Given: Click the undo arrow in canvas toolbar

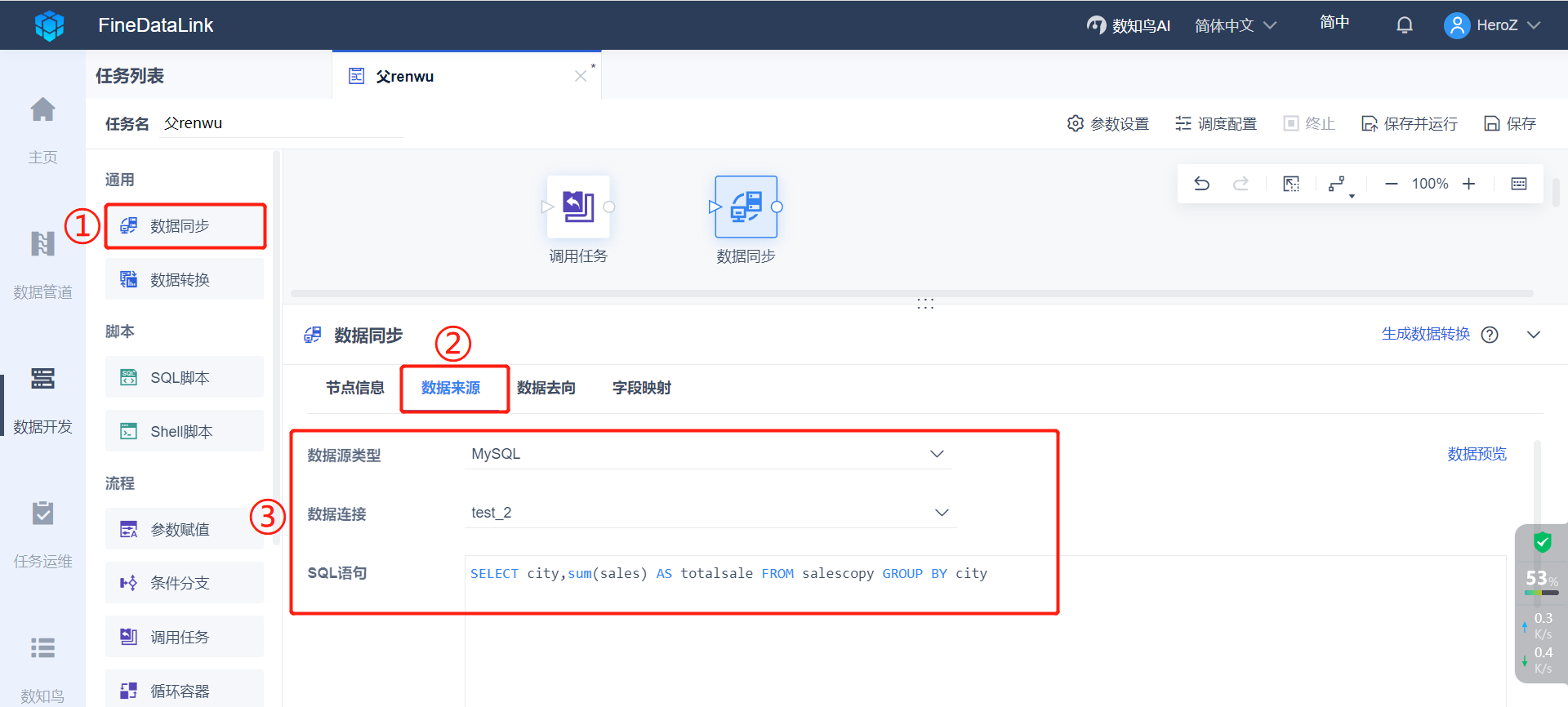Looking at the screenshot, I should point(1201,184).
